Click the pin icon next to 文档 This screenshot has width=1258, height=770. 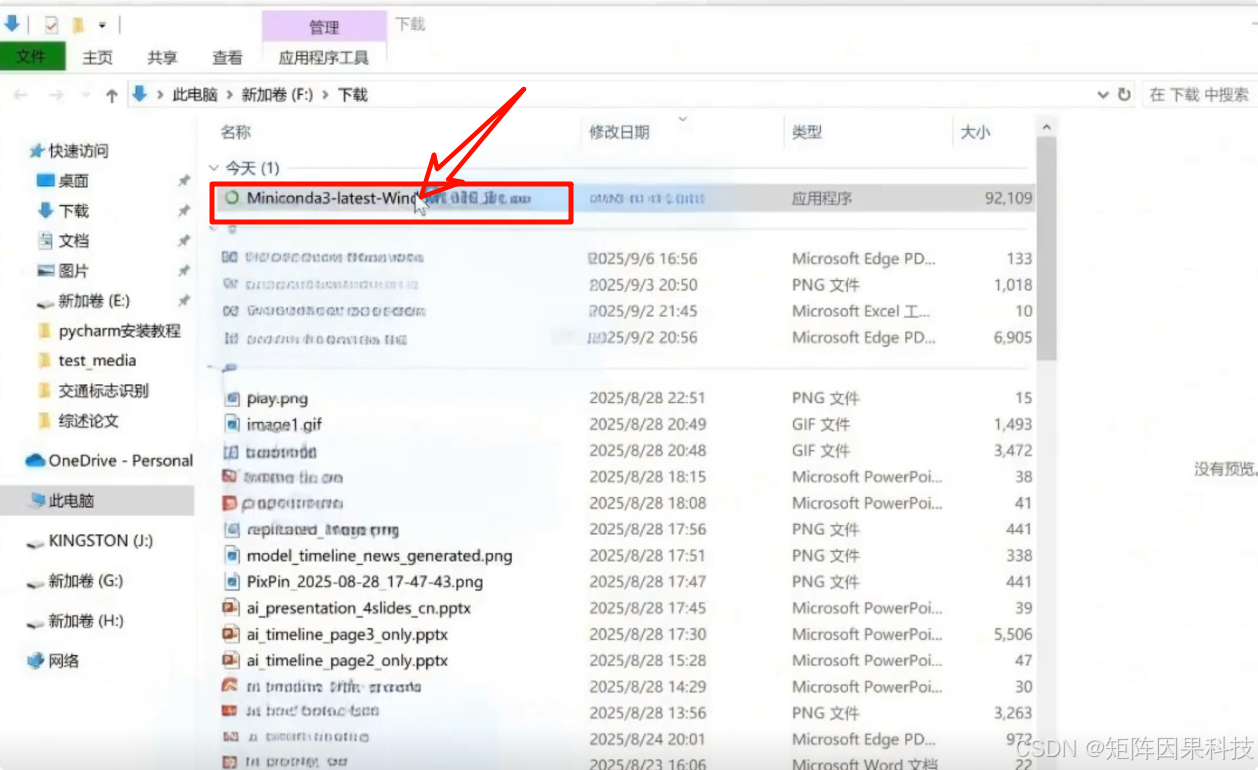[x=184, y=241]
